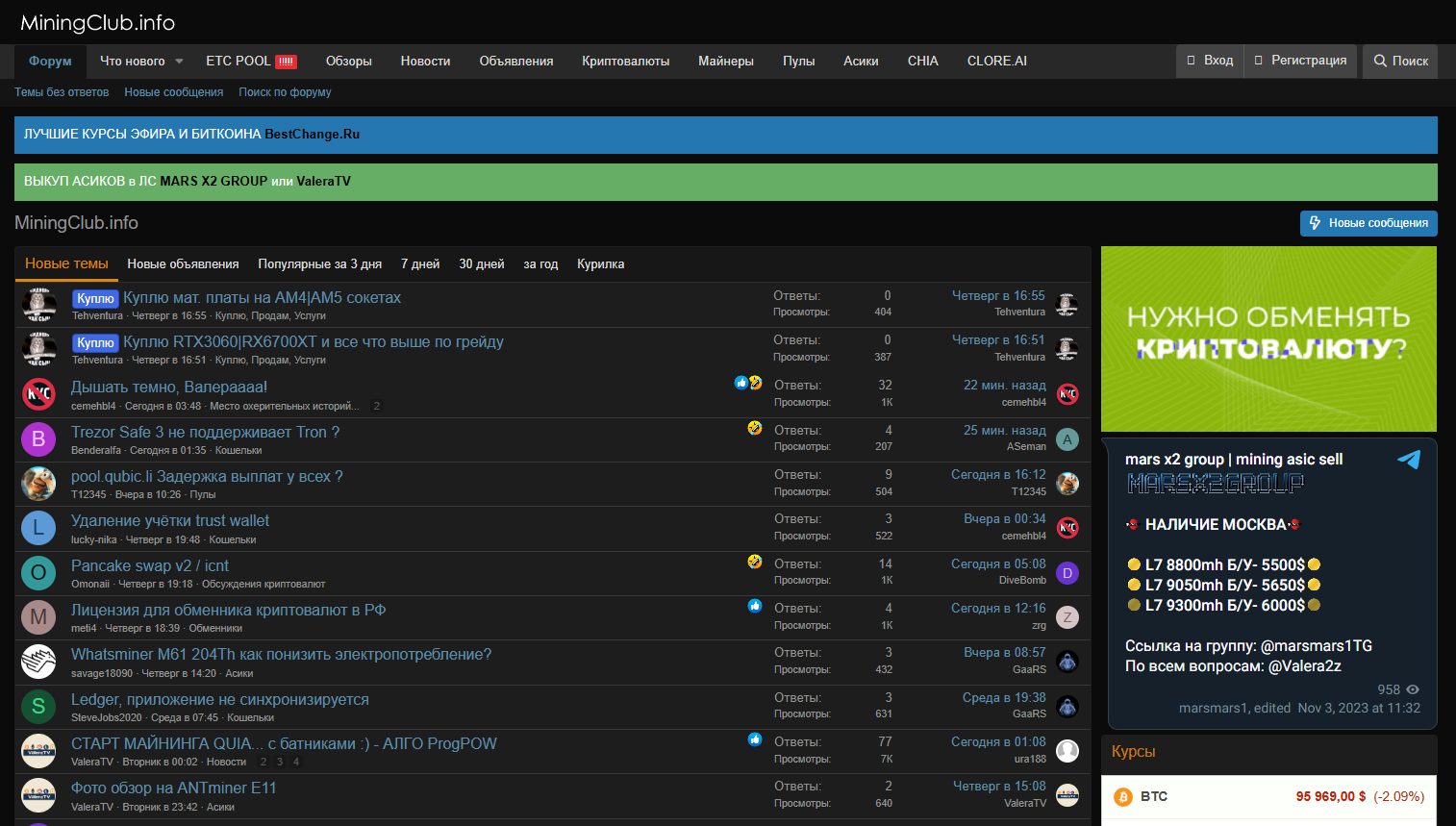This screenshot has height=826, width=1456.
Task: Click Telegram icon in mars x2 widget
Action: click(1409, 460)
